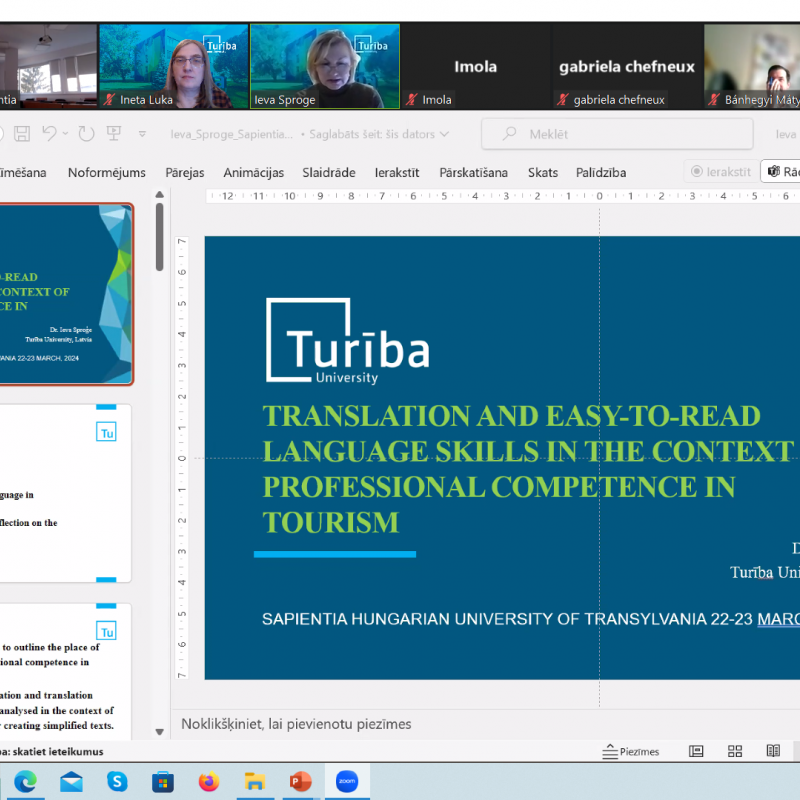
Task: Open the Noformējums ribbon tab
Action: click(x=107, y=172)
